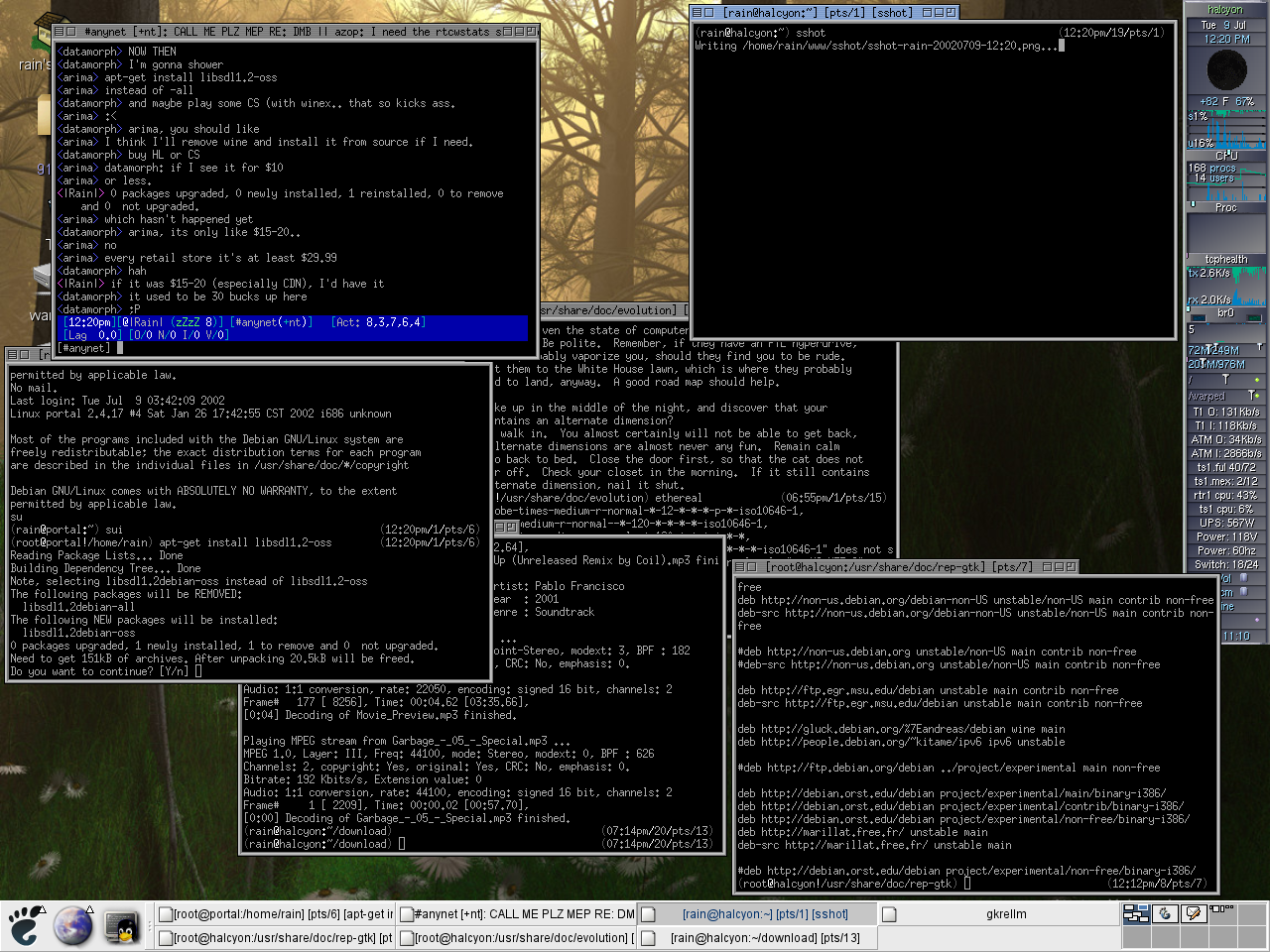Click the tcphealth panel label in gkrellm
The height and width of the screenshot is (952, 1270).
click(1226, 259)
